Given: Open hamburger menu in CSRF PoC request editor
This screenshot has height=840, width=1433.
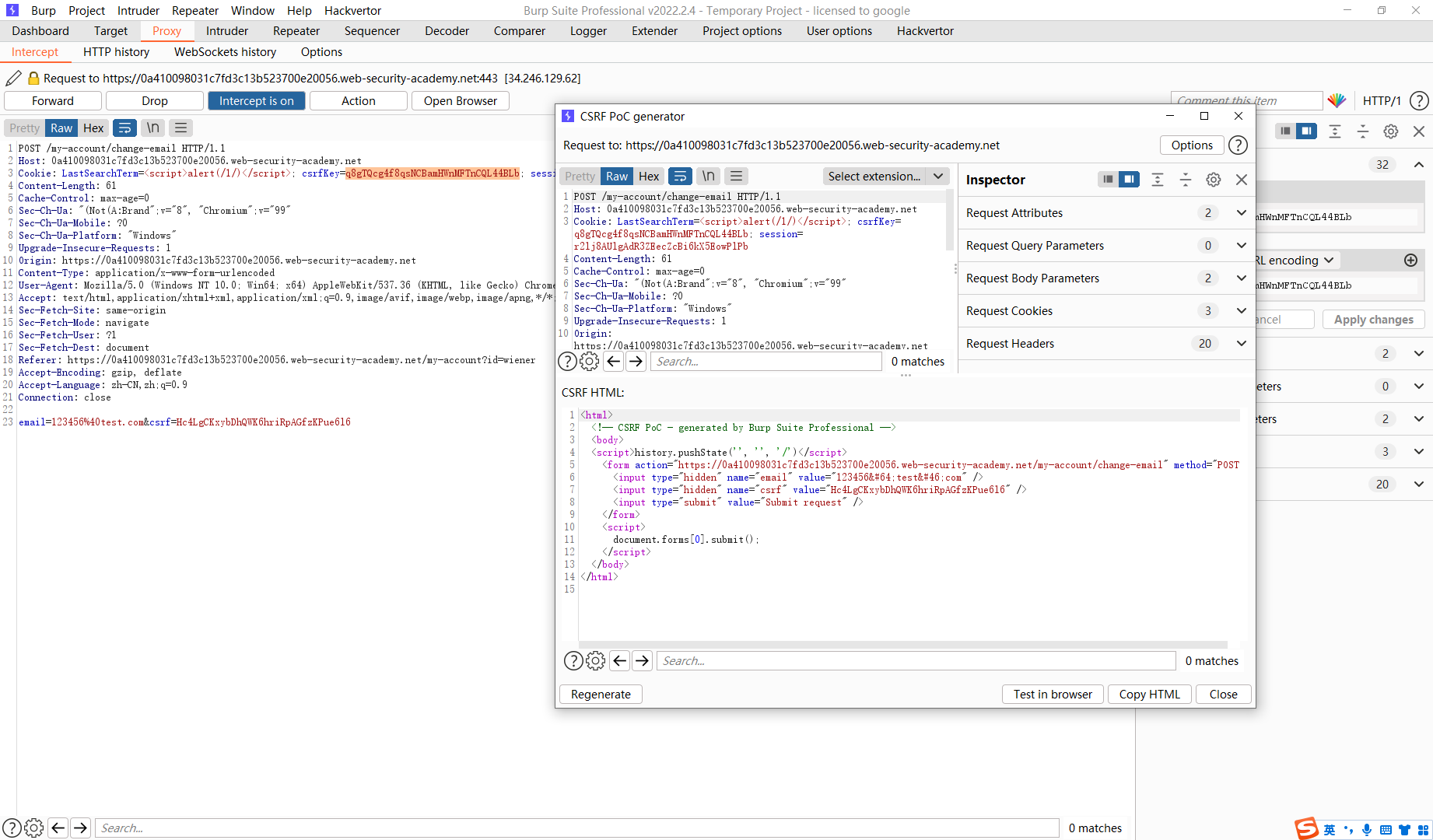Looking at the screenshot, I should pos(736,176).
